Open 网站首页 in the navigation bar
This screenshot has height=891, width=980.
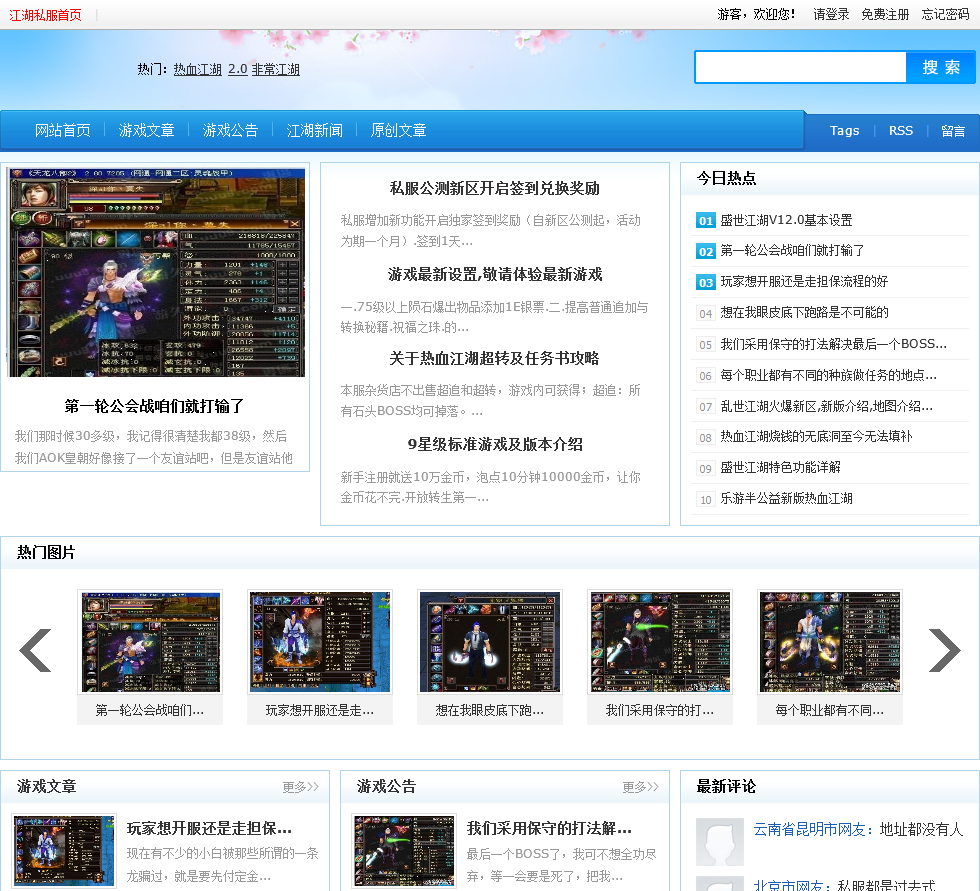coord(62,130)
